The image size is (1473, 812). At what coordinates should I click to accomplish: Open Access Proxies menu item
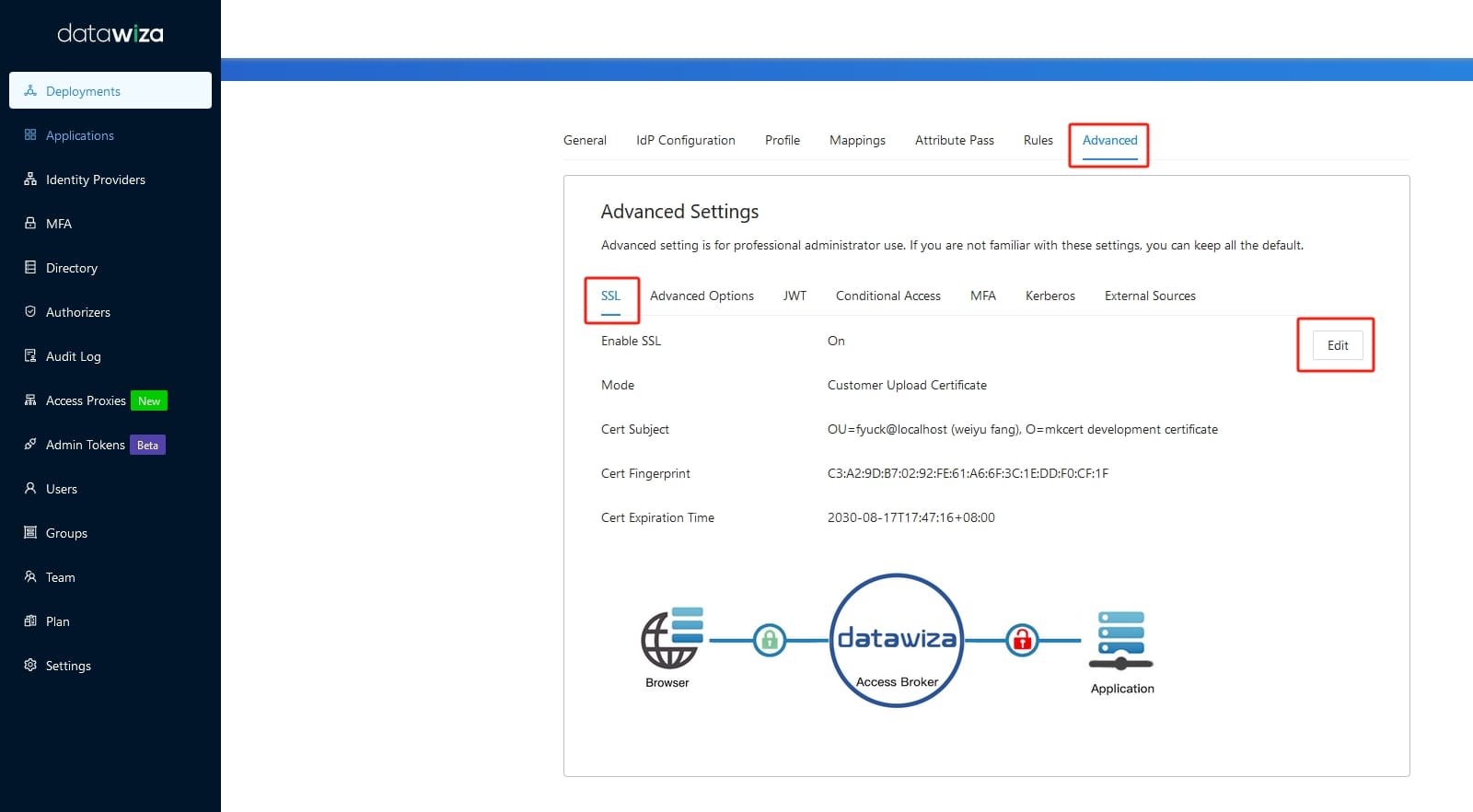(x=110, y=400)
